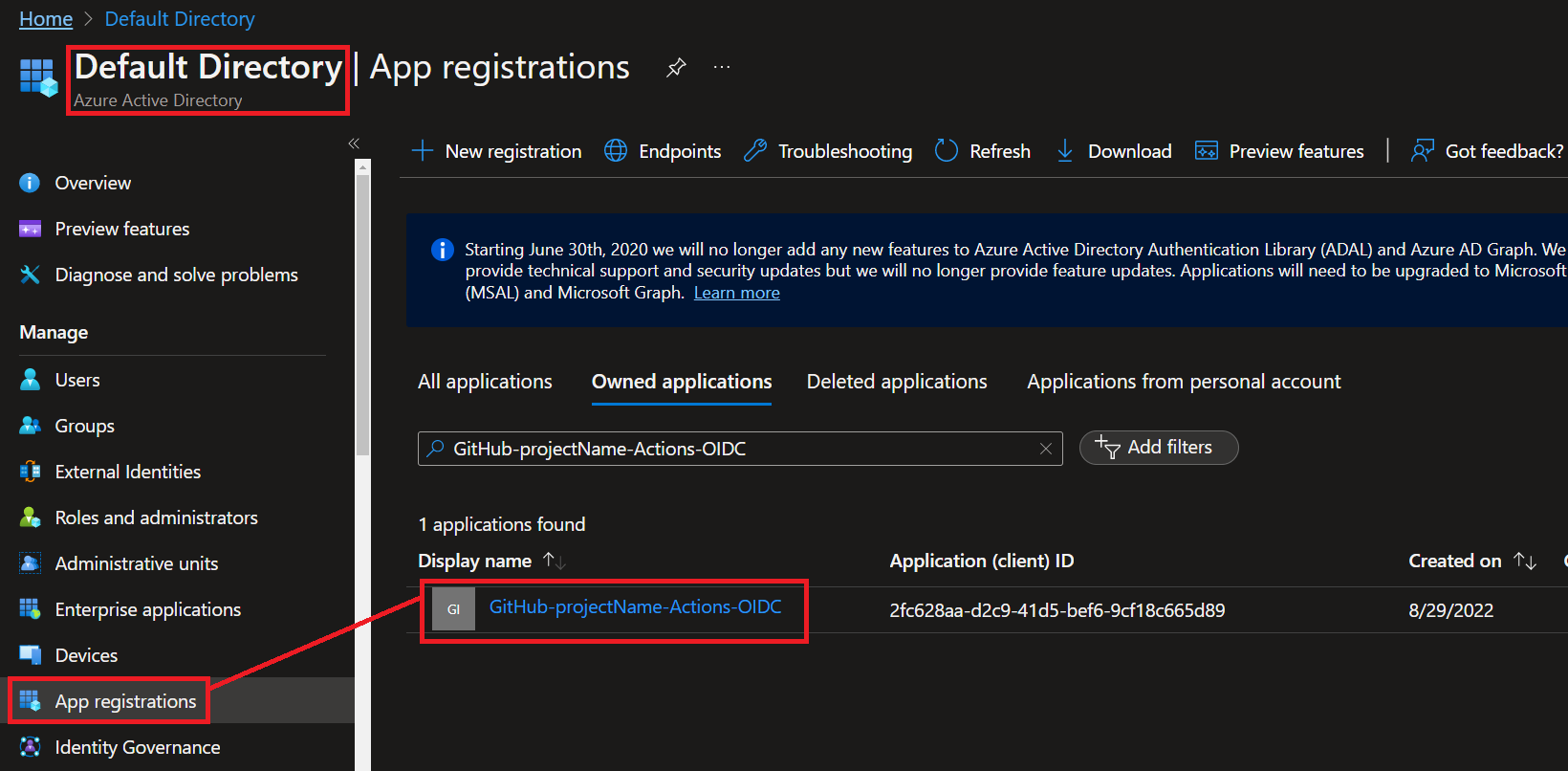This screenshot has height=771, width=1568.
Task: Click the info icon in notice banner
Action: click(x=442, y=250)
